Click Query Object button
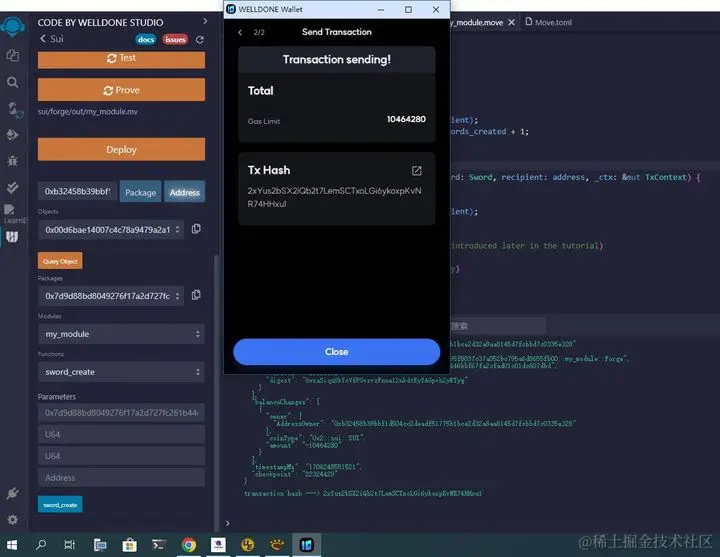The width and height of the screenshot is (720, 557). point(60,261)
